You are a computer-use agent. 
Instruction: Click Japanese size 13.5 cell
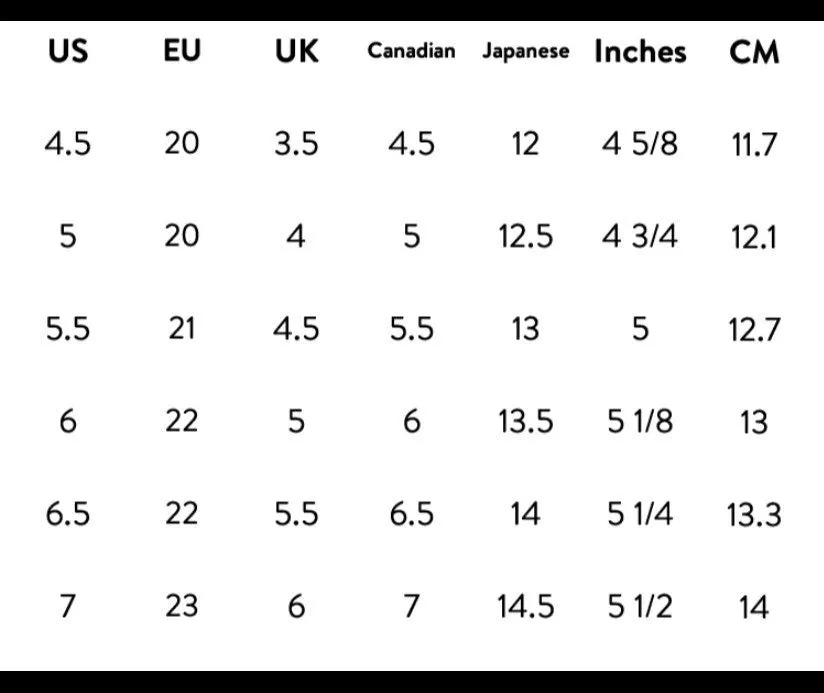pyautogui.click(x=526, y=421)
